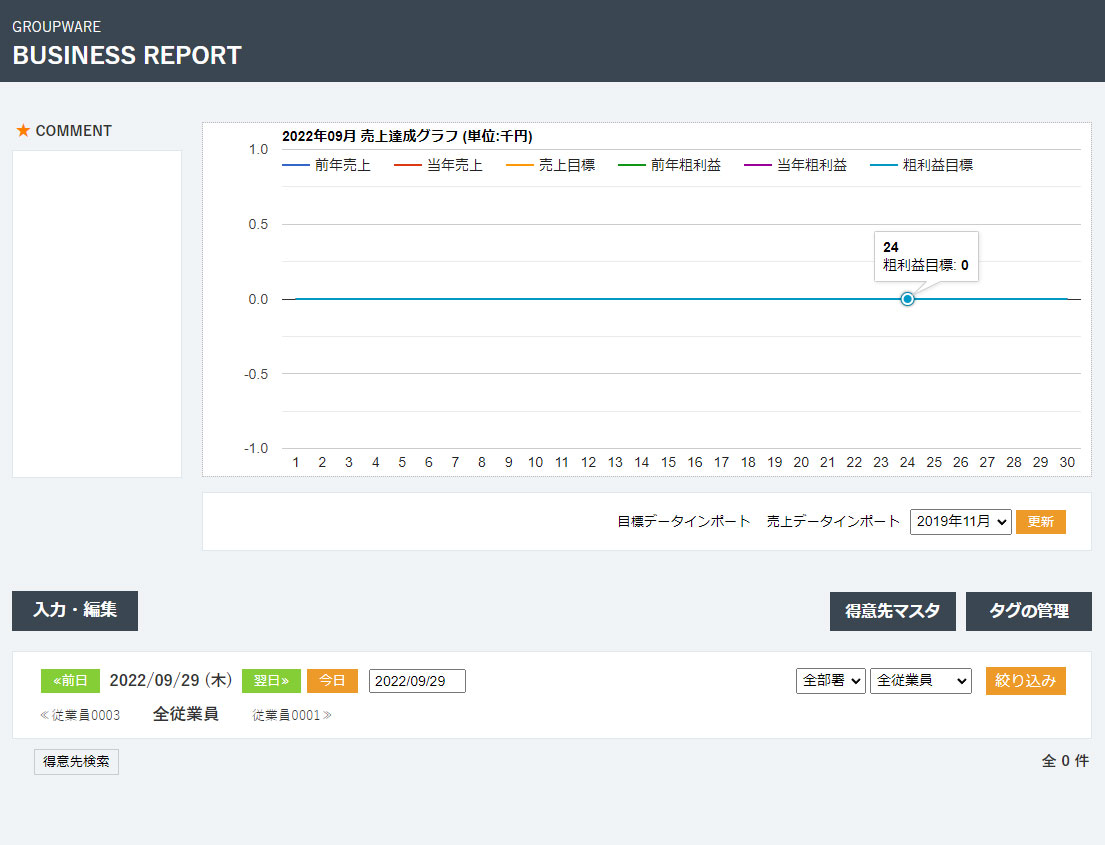The height and width of the screenshot is (845, 1105).
Task: Open the 得意先マスタ customer master
Action: (x=892, y=611)
